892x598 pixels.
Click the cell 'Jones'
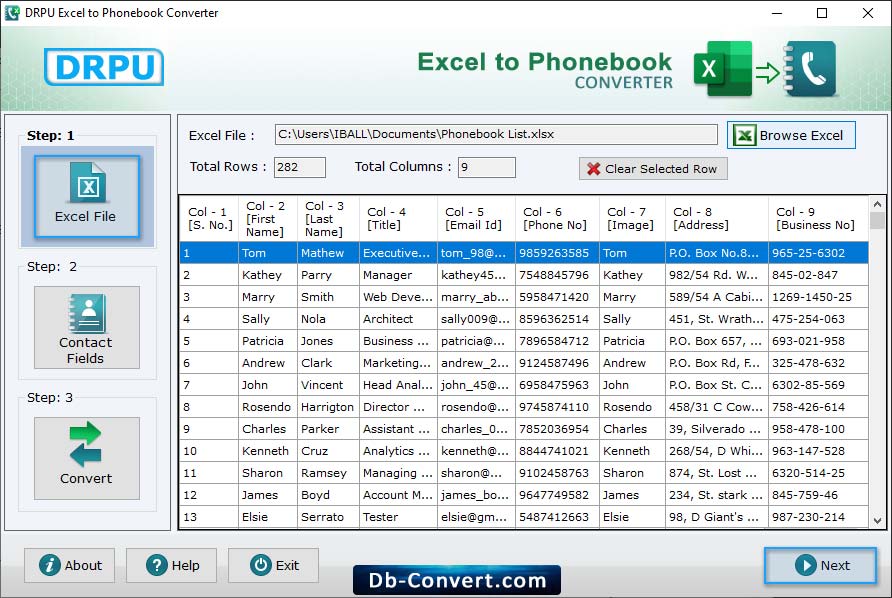click(x=328, y=341)
